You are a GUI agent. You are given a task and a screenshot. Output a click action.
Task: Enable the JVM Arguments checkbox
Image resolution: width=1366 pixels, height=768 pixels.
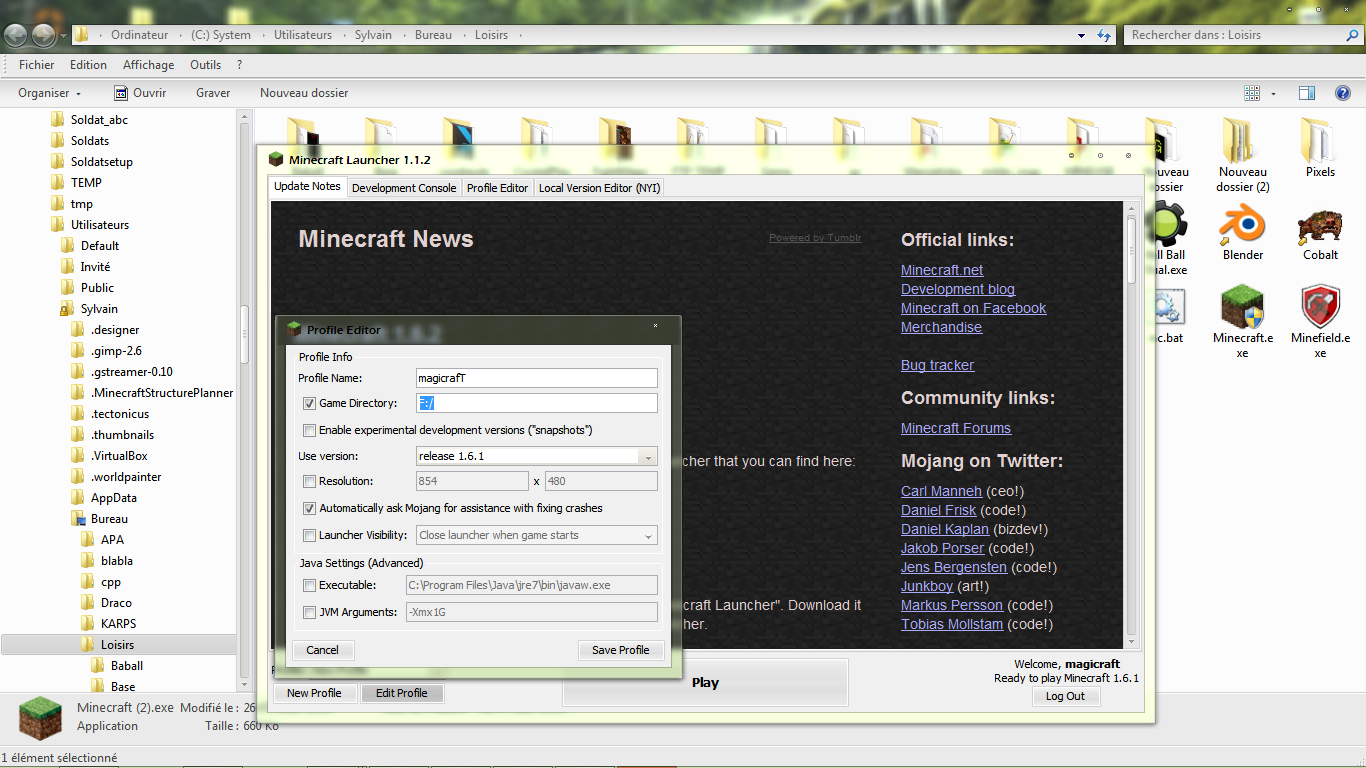[309, 613]
